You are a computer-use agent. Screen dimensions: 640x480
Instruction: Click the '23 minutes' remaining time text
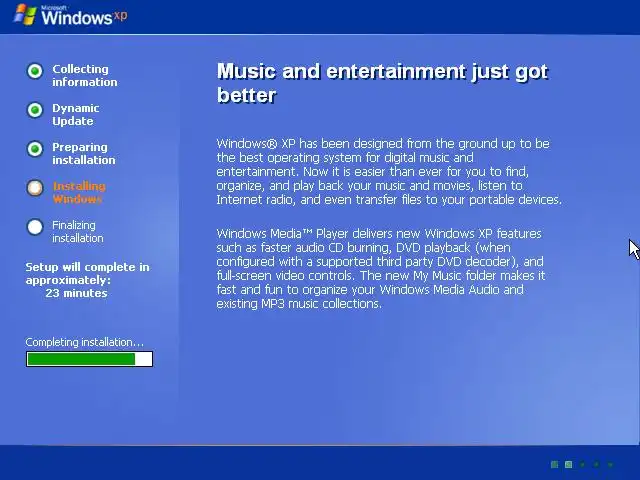pyautogui.click(x=76, y=293)
